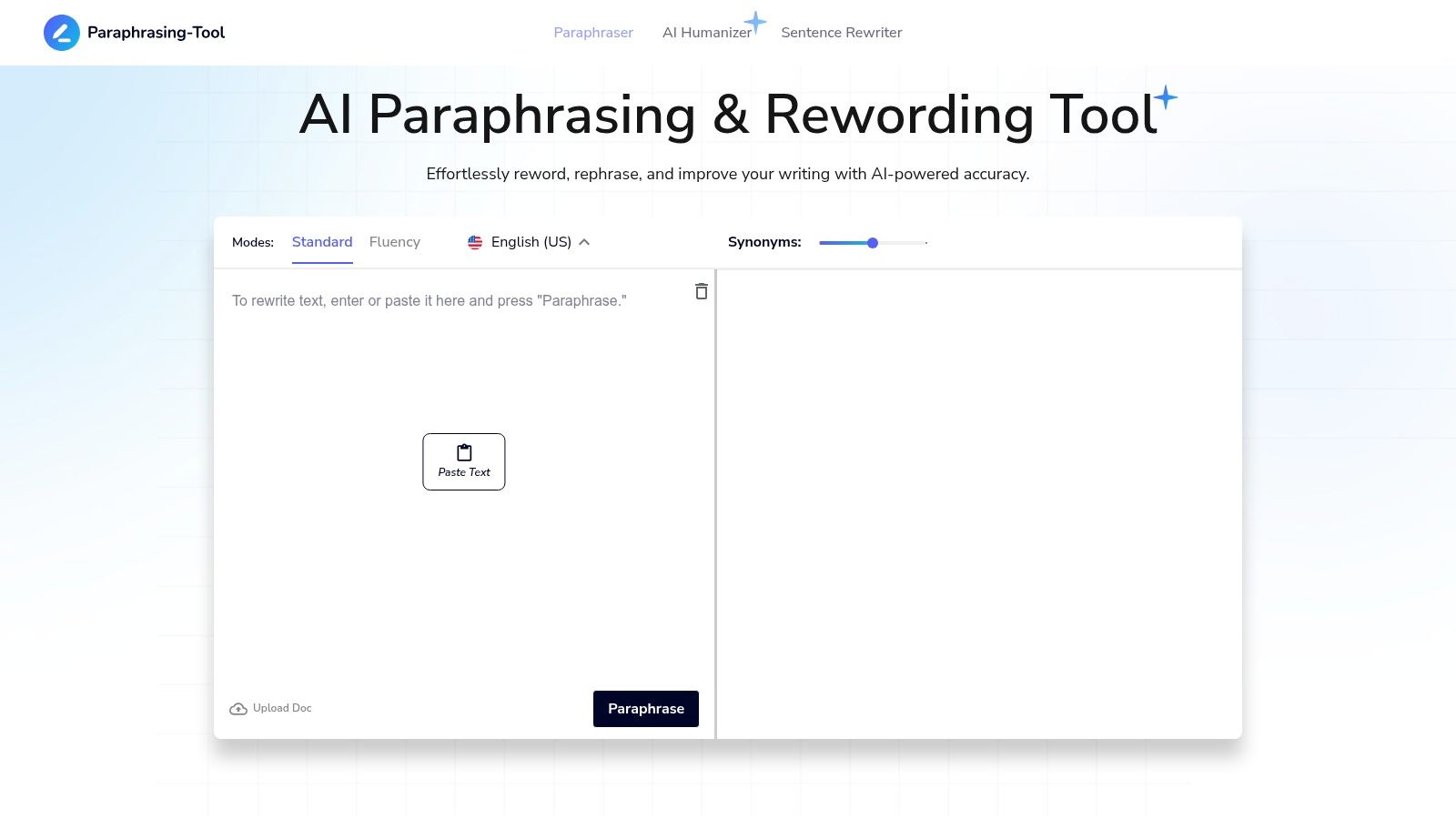The width and height of the screenshot is (1456, 819).
Task: Click the trash icon to clear text
Action: tap(702, 291)
